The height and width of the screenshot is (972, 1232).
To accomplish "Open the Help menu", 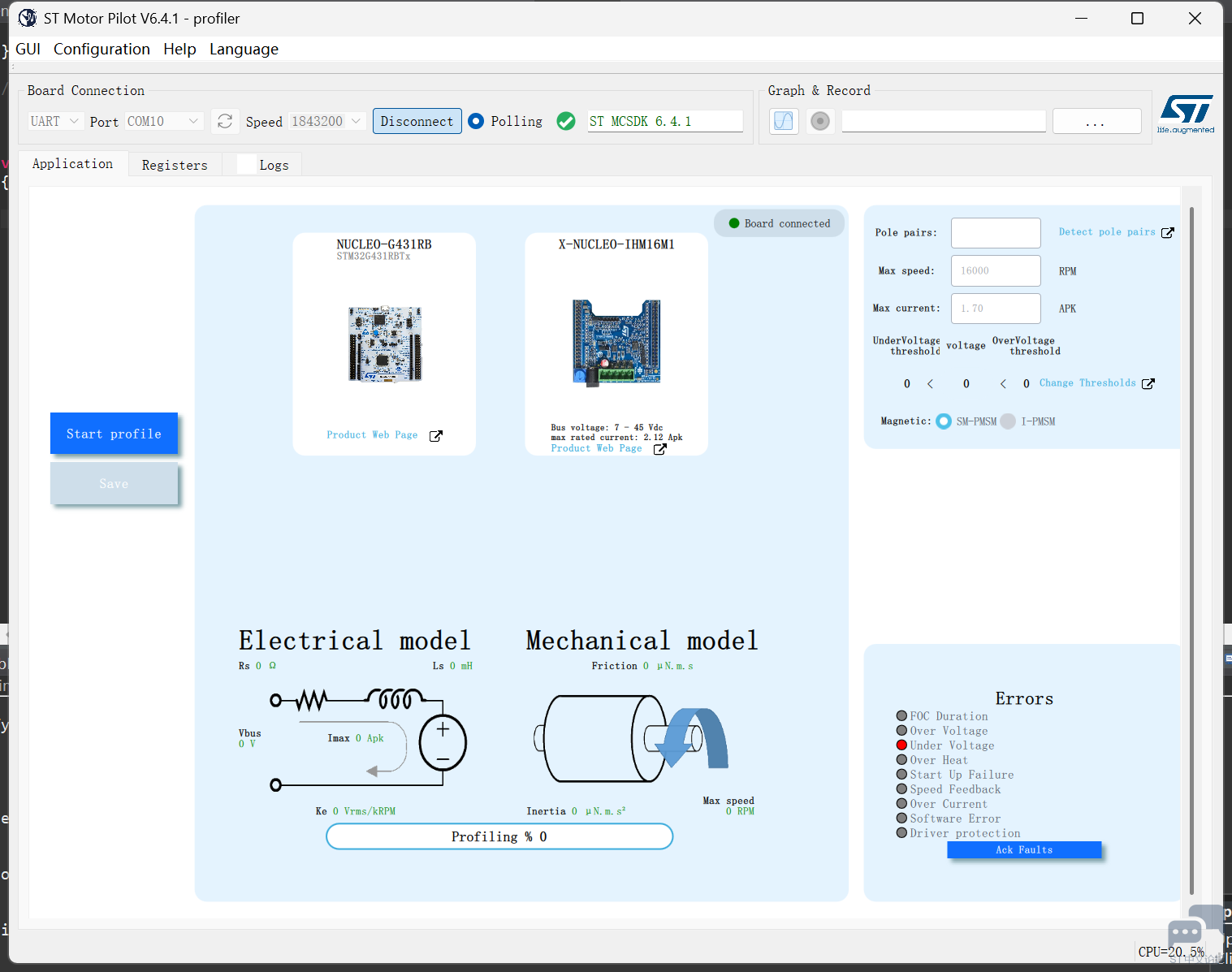I will coord(179,49).
